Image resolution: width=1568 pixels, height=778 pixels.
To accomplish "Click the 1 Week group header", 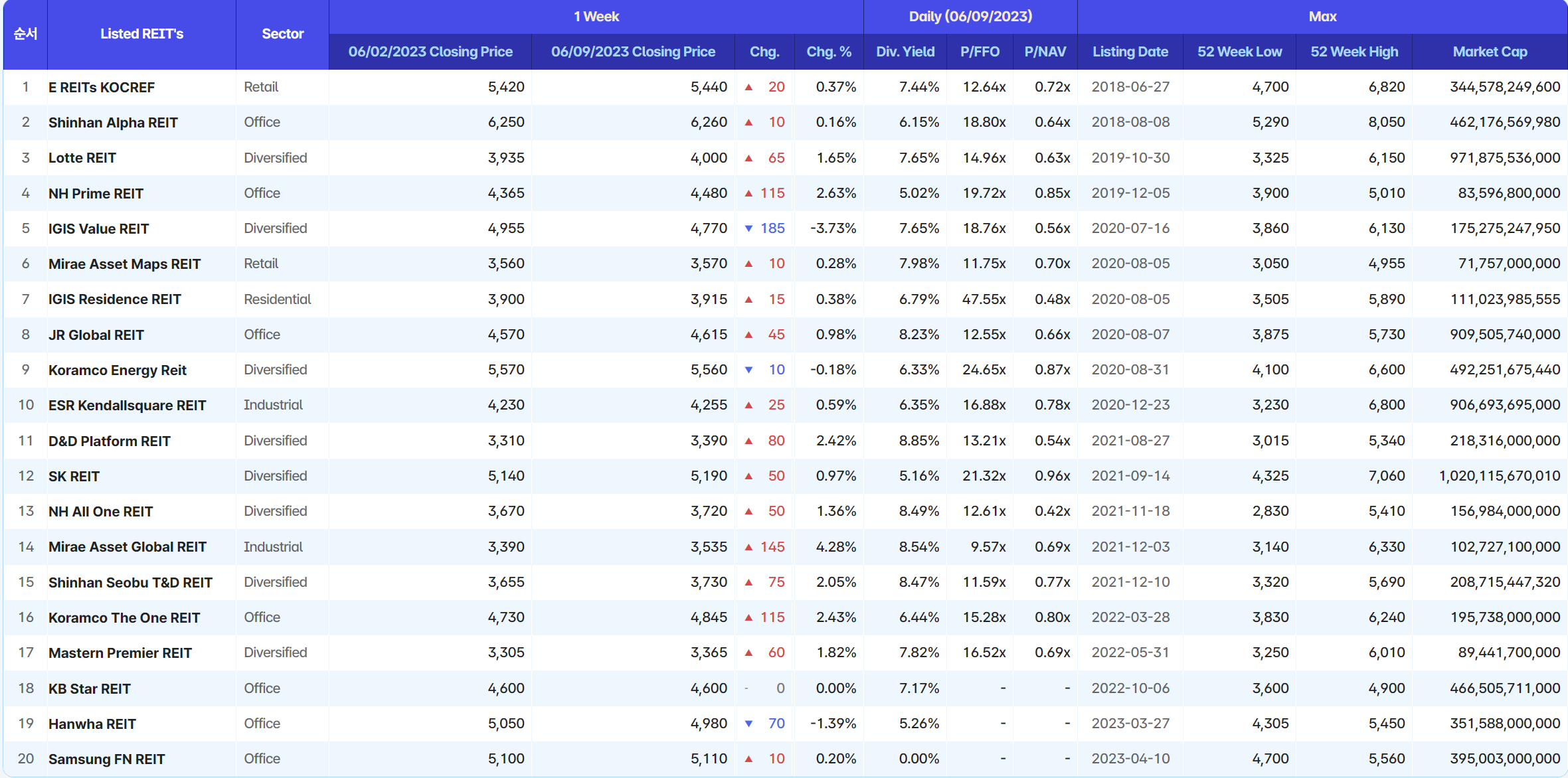I will pos(596,17).
